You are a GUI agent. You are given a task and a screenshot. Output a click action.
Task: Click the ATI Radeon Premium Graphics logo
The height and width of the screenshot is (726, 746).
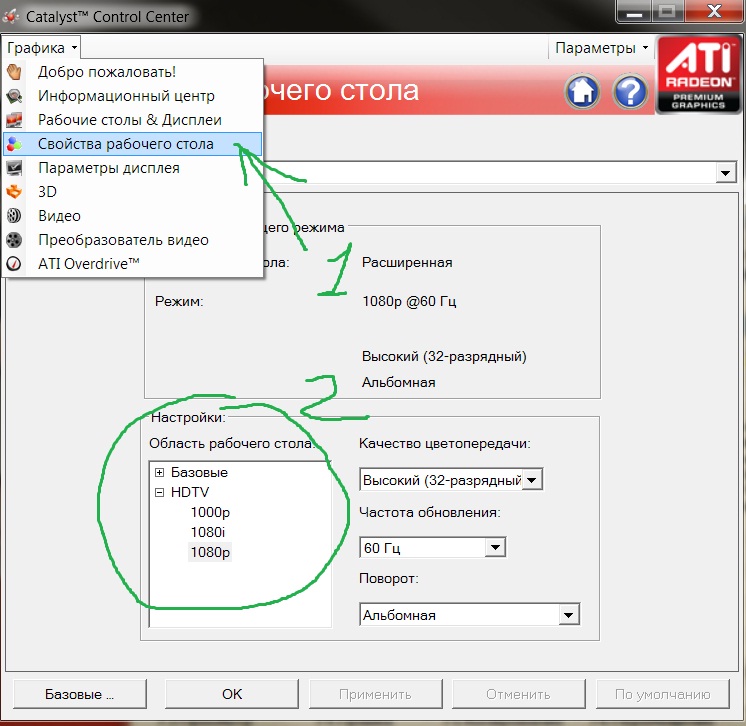click(x=698, y=75)
